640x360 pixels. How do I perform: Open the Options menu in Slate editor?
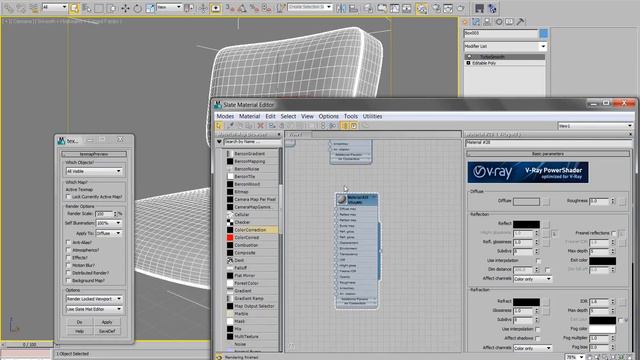tap(329, 116)
